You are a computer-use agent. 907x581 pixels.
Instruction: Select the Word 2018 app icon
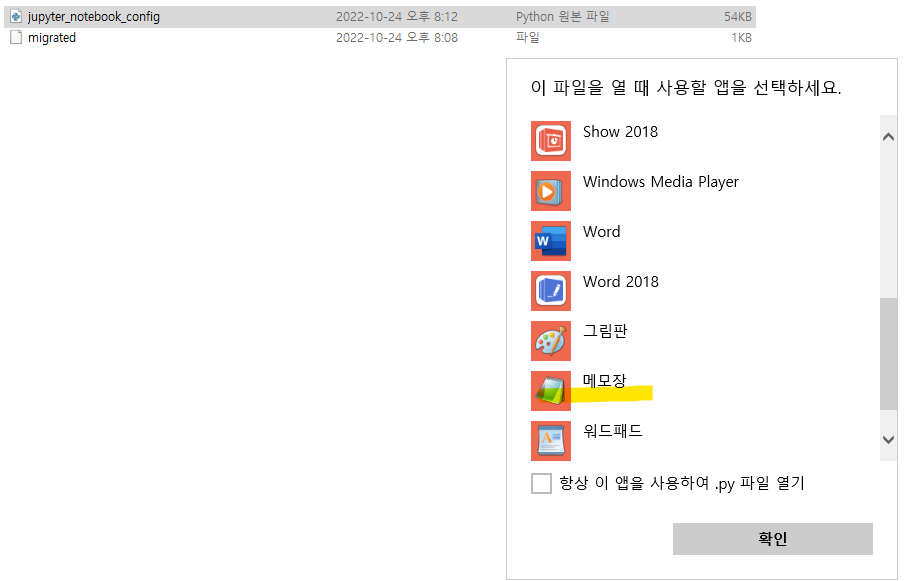point(551,291)
